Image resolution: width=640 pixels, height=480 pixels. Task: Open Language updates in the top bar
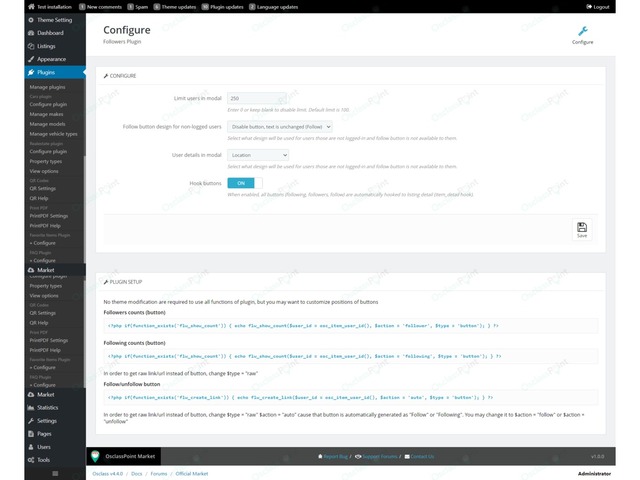coord(273,7)
